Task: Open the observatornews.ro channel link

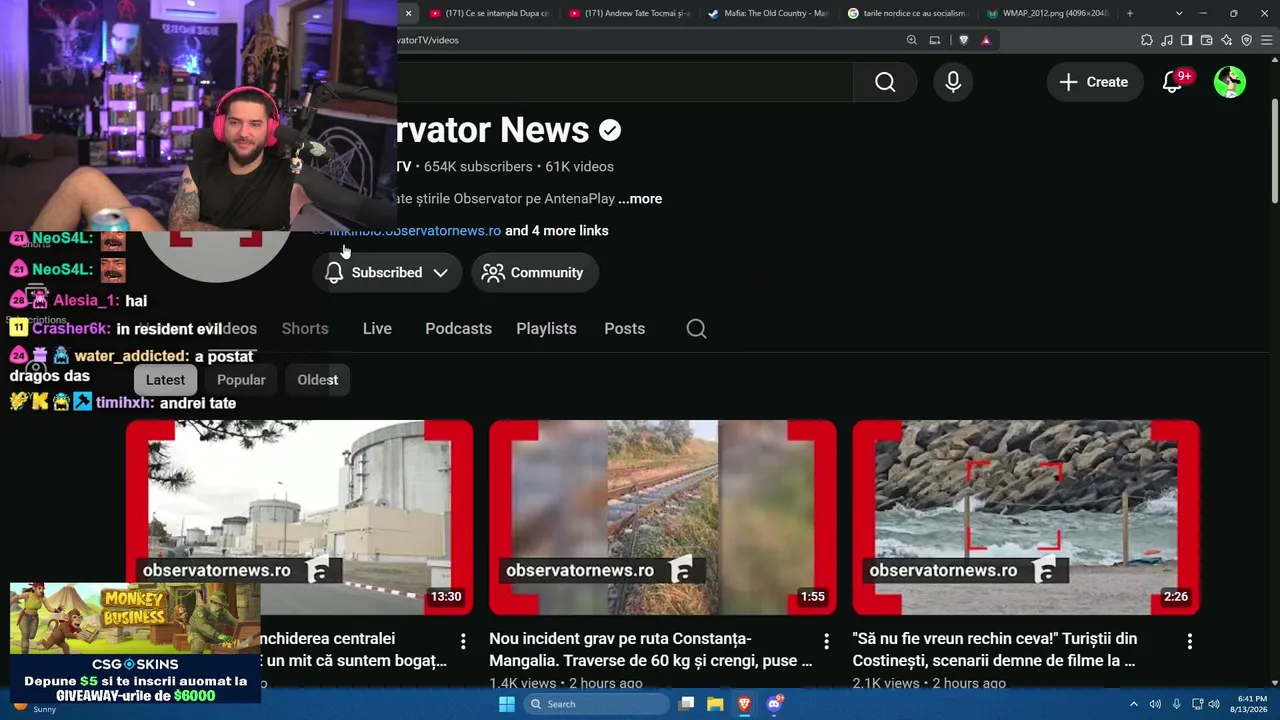Action: tap(415, 231)
